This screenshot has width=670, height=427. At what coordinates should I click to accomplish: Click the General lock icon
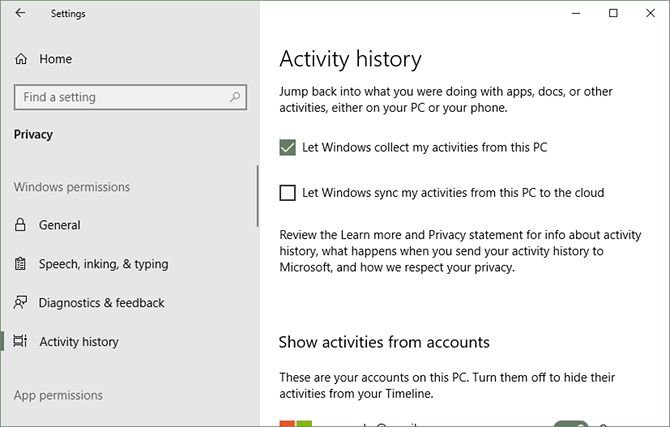point(21,225)
